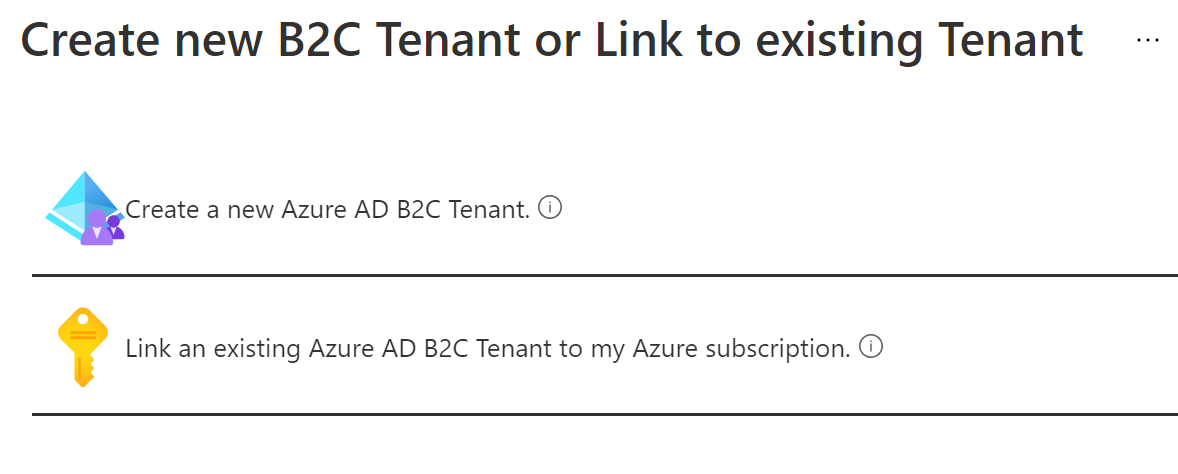This screenshot has height=474, width=1178.
Task: Show info for Link existing tenant option
Action: (x=872, y=347)
